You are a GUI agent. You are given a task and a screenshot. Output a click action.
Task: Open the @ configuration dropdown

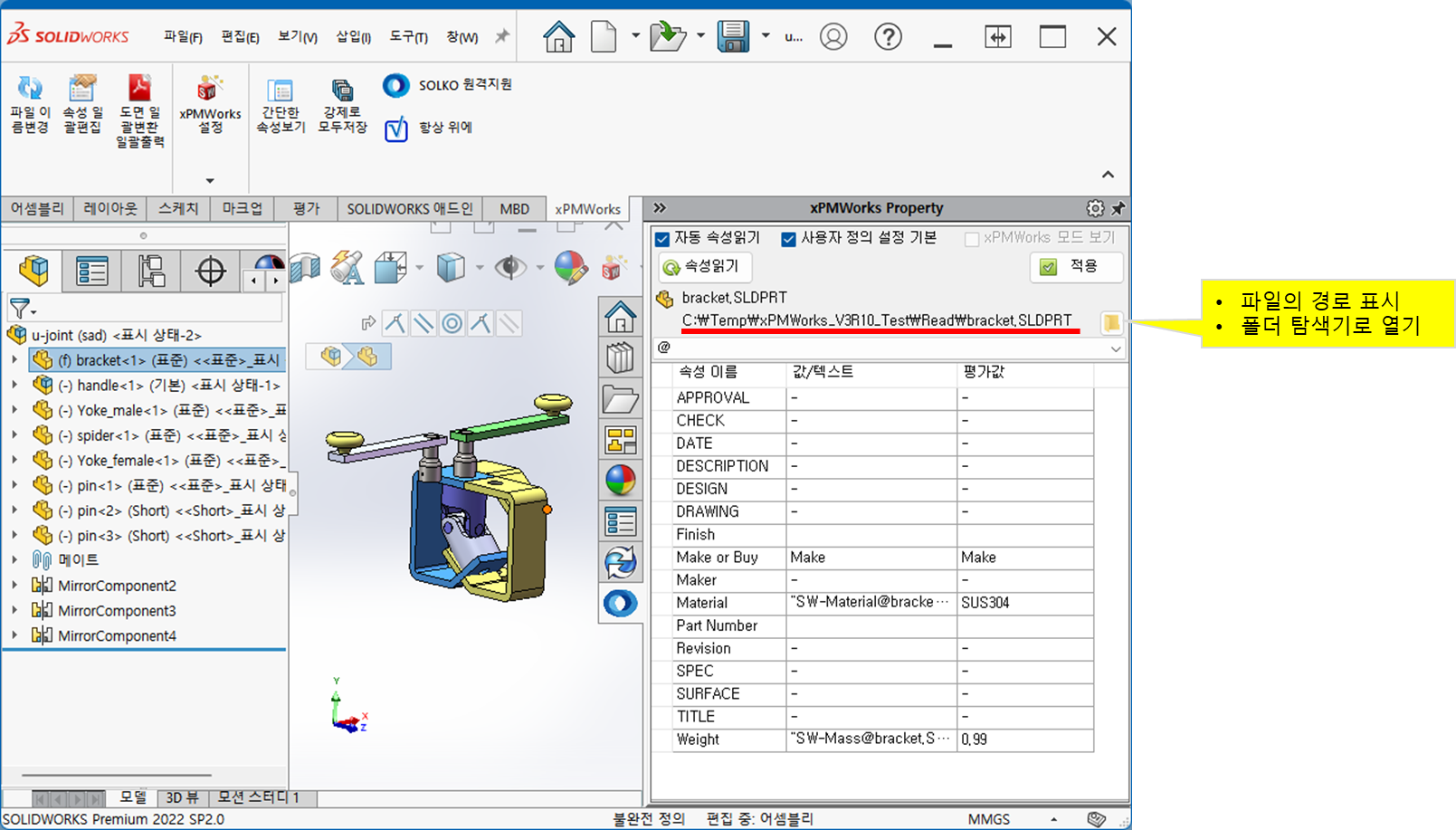tap(1115, 348)
